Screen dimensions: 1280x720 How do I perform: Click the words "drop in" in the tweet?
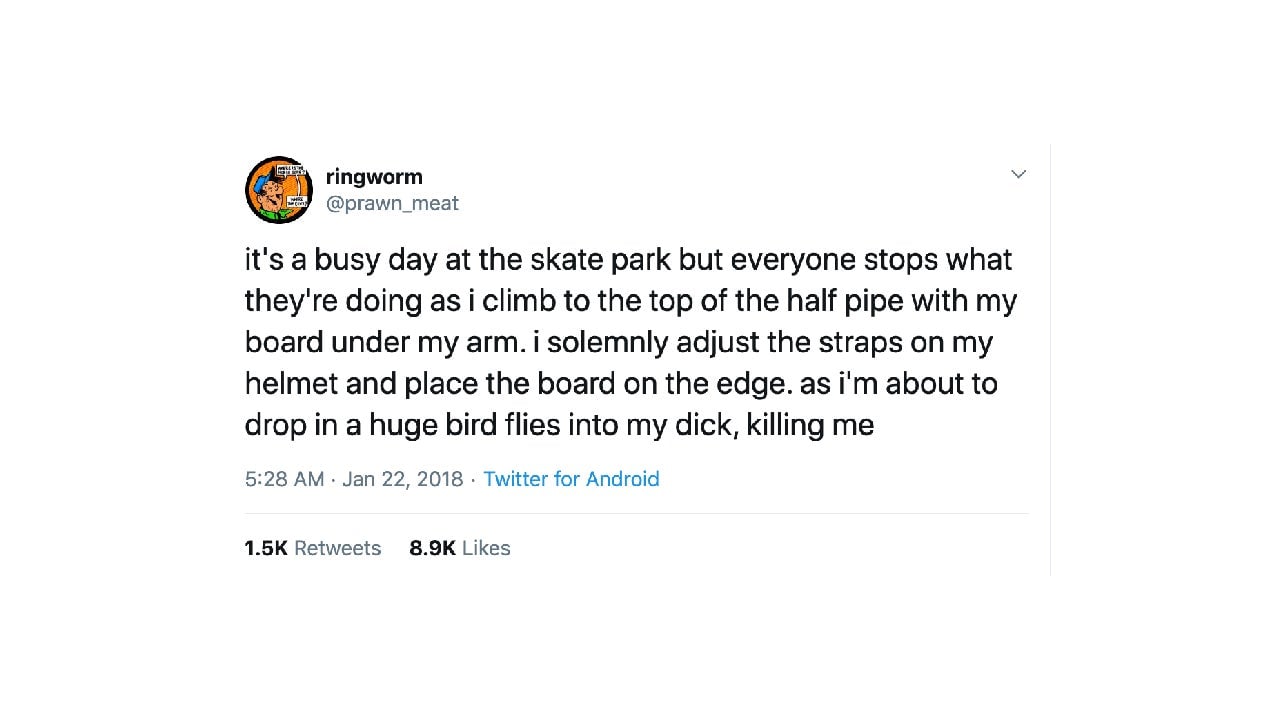point(292,425)
